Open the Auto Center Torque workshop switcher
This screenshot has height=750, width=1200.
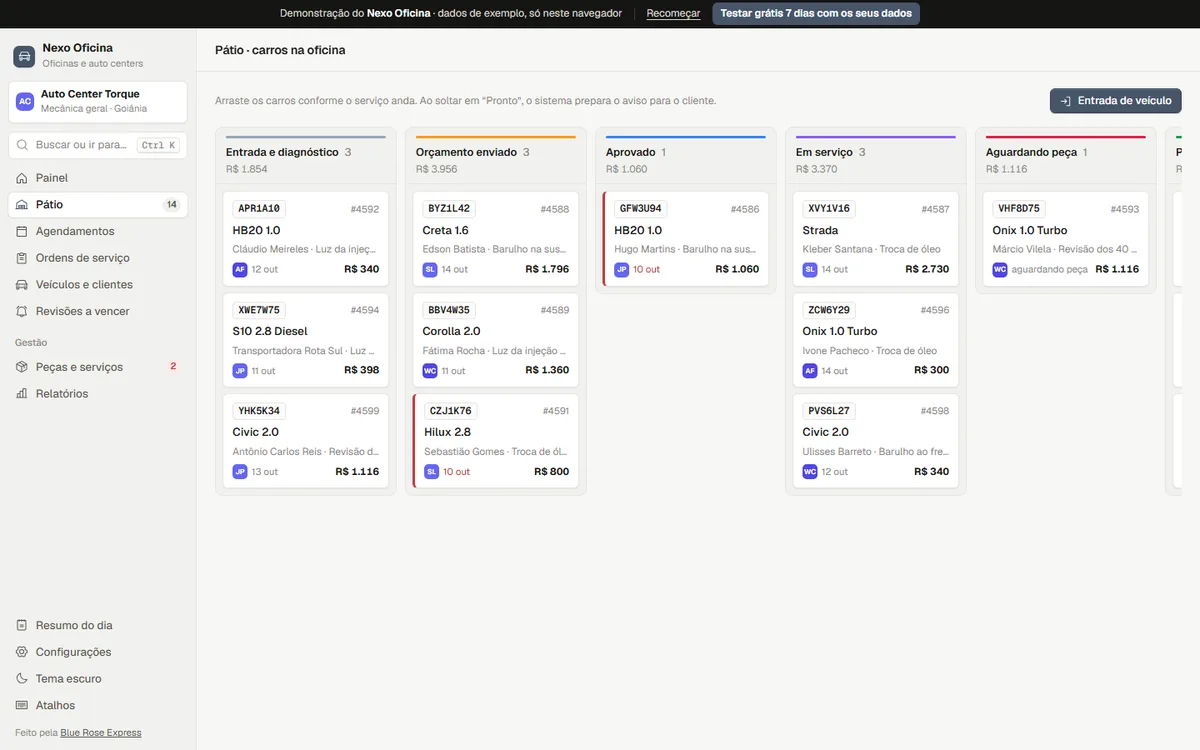98,101
